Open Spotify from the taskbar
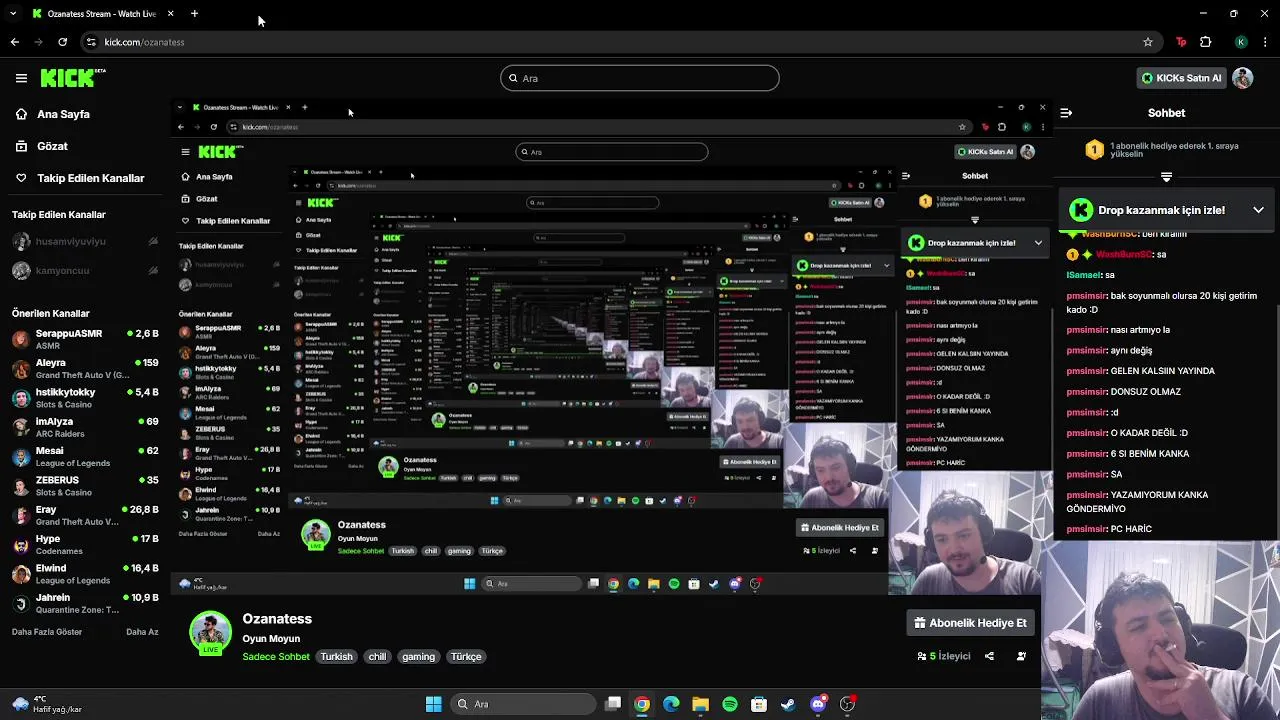 click(x=730, y=704)
